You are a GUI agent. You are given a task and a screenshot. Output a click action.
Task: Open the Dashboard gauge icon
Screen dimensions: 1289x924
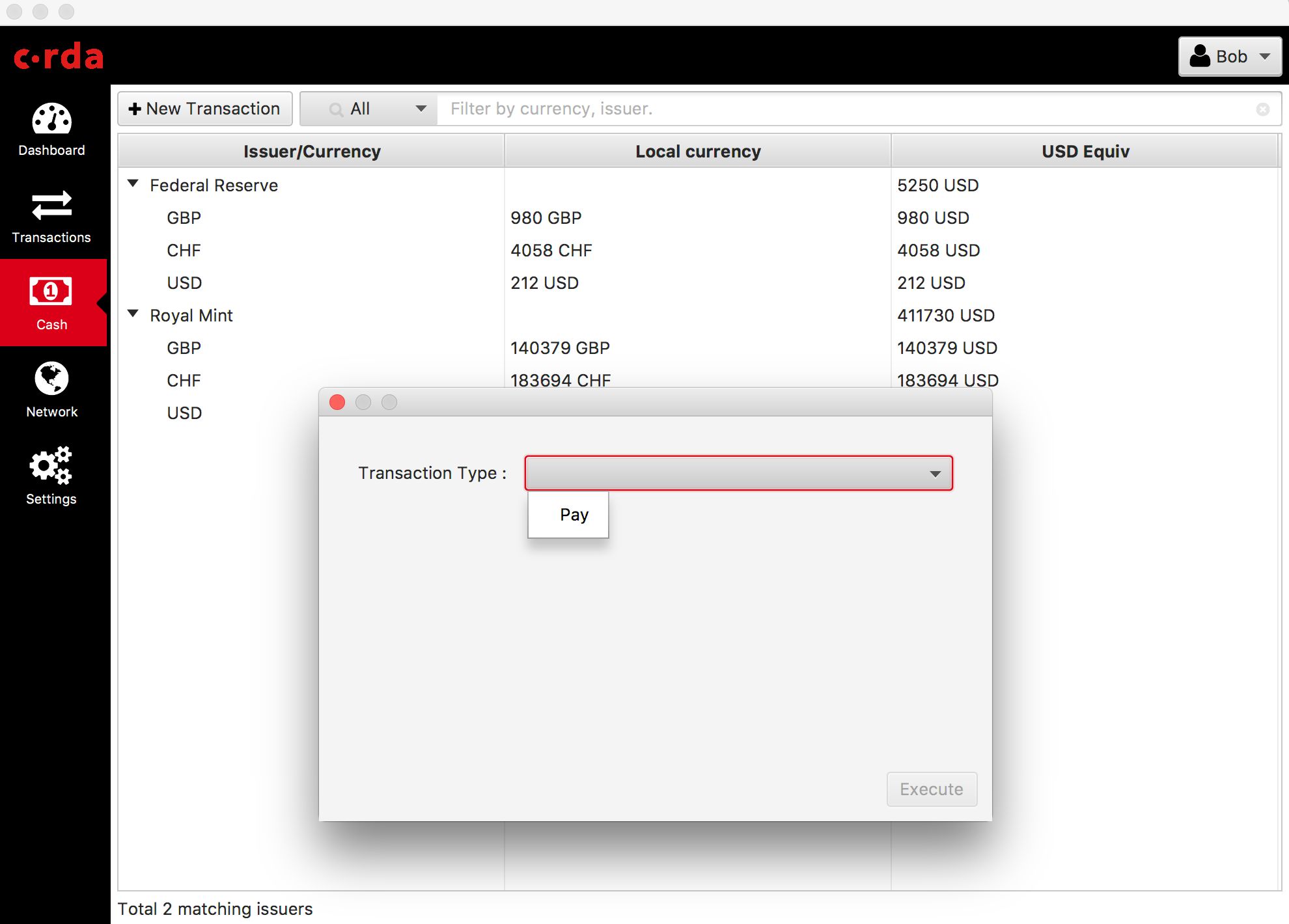[x=51, y=120]
